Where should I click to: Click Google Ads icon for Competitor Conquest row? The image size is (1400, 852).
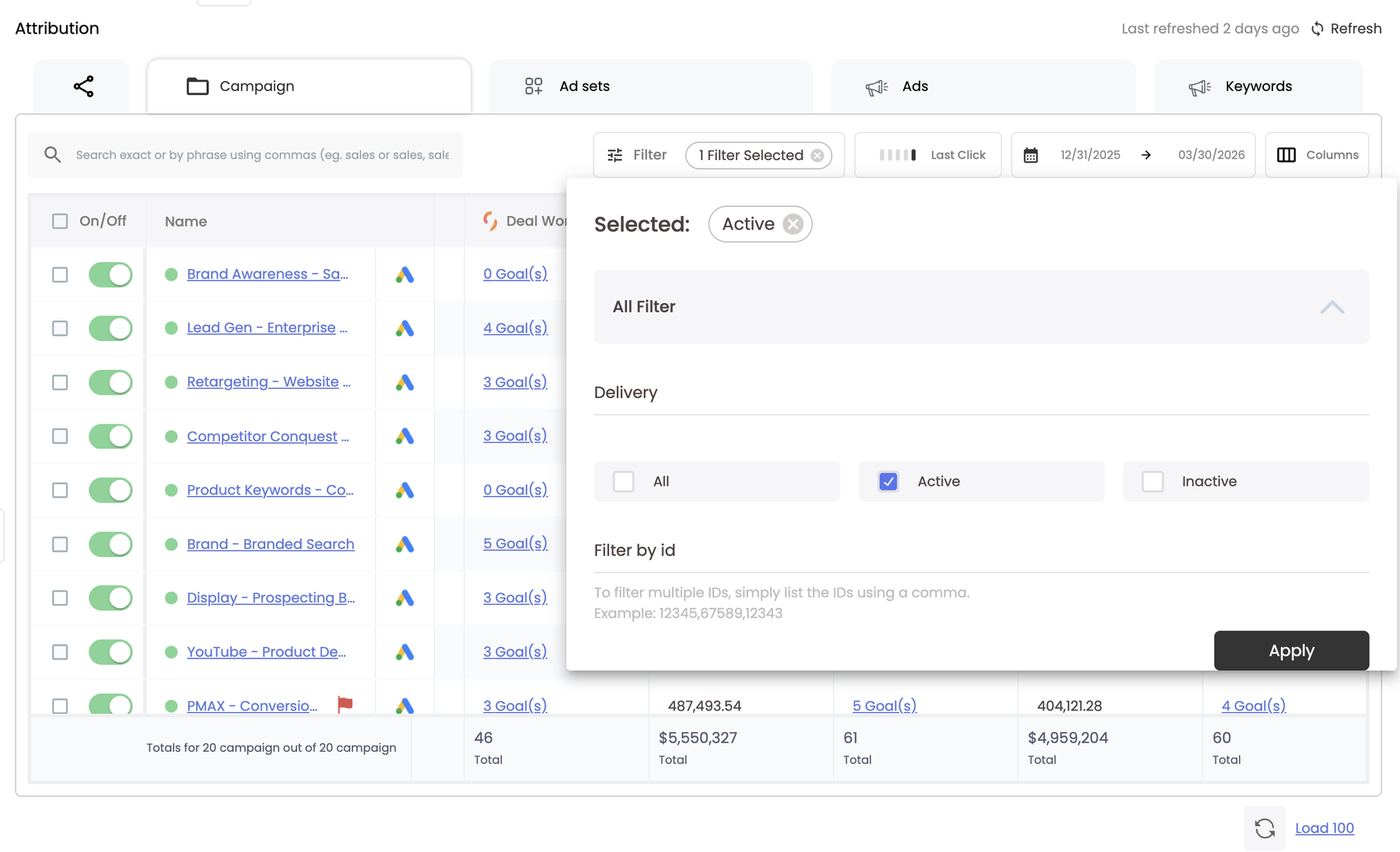tap(404, 436)
